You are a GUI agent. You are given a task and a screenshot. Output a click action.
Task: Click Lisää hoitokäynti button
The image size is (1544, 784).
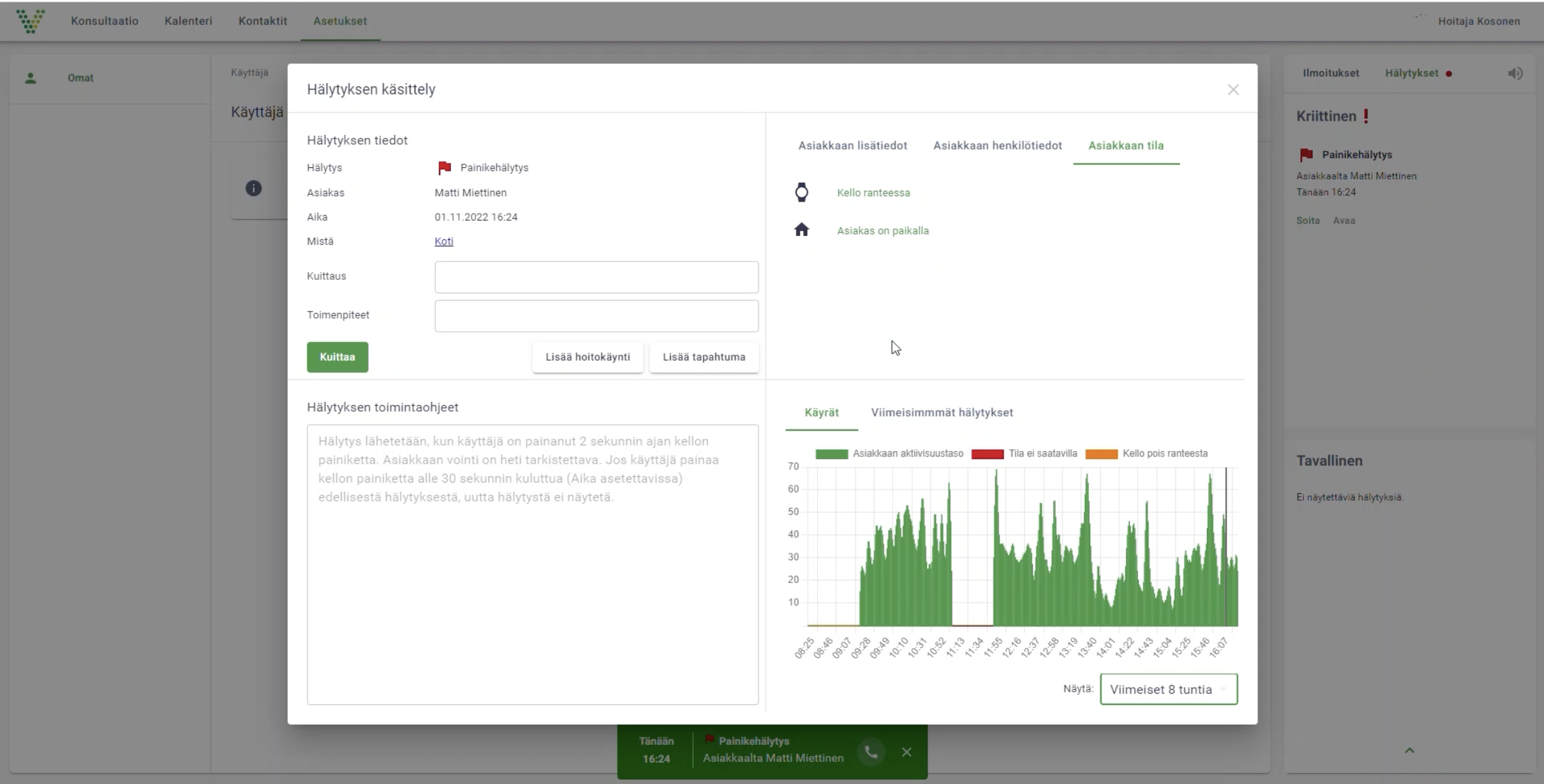587,357
